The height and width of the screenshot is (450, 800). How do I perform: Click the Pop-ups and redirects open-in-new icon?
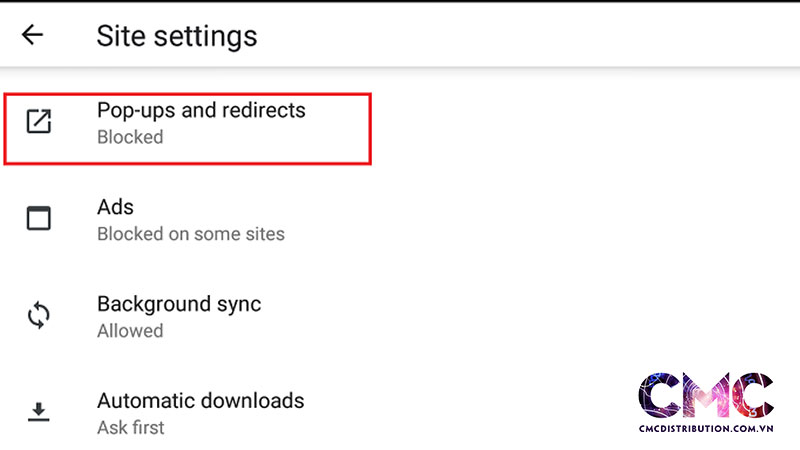[x=38, y=123]
